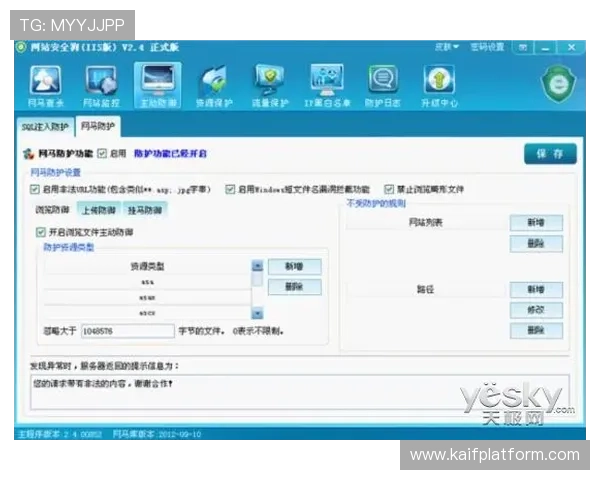
Task: Open the 网马查杀 scanning module
Action: tap(46, 86)
